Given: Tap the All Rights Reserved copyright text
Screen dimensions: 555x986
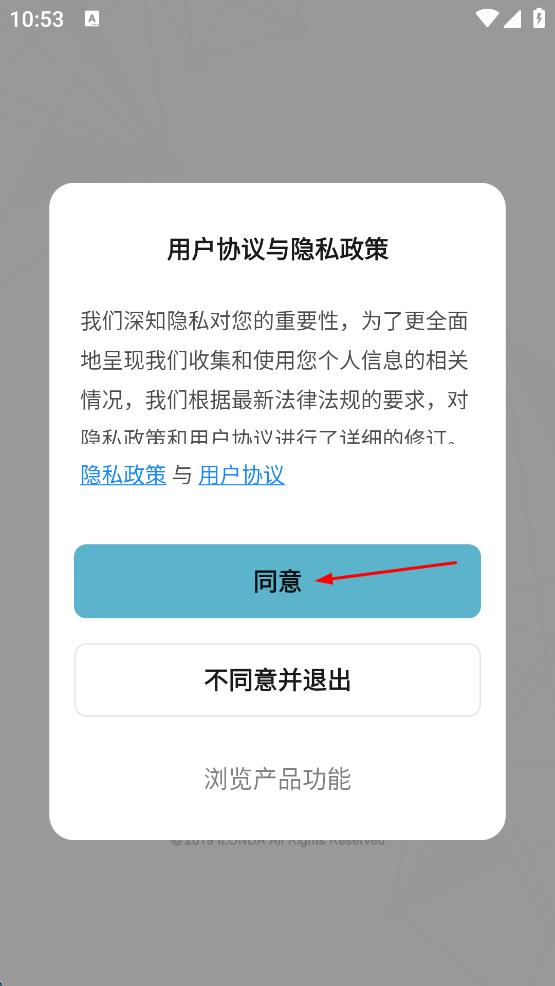Looking at the screenshot, I should click(277, 841).
